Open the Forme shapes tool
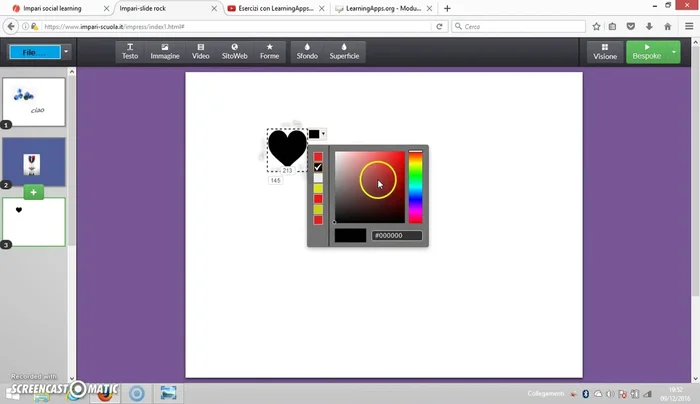 coord(269,52)
